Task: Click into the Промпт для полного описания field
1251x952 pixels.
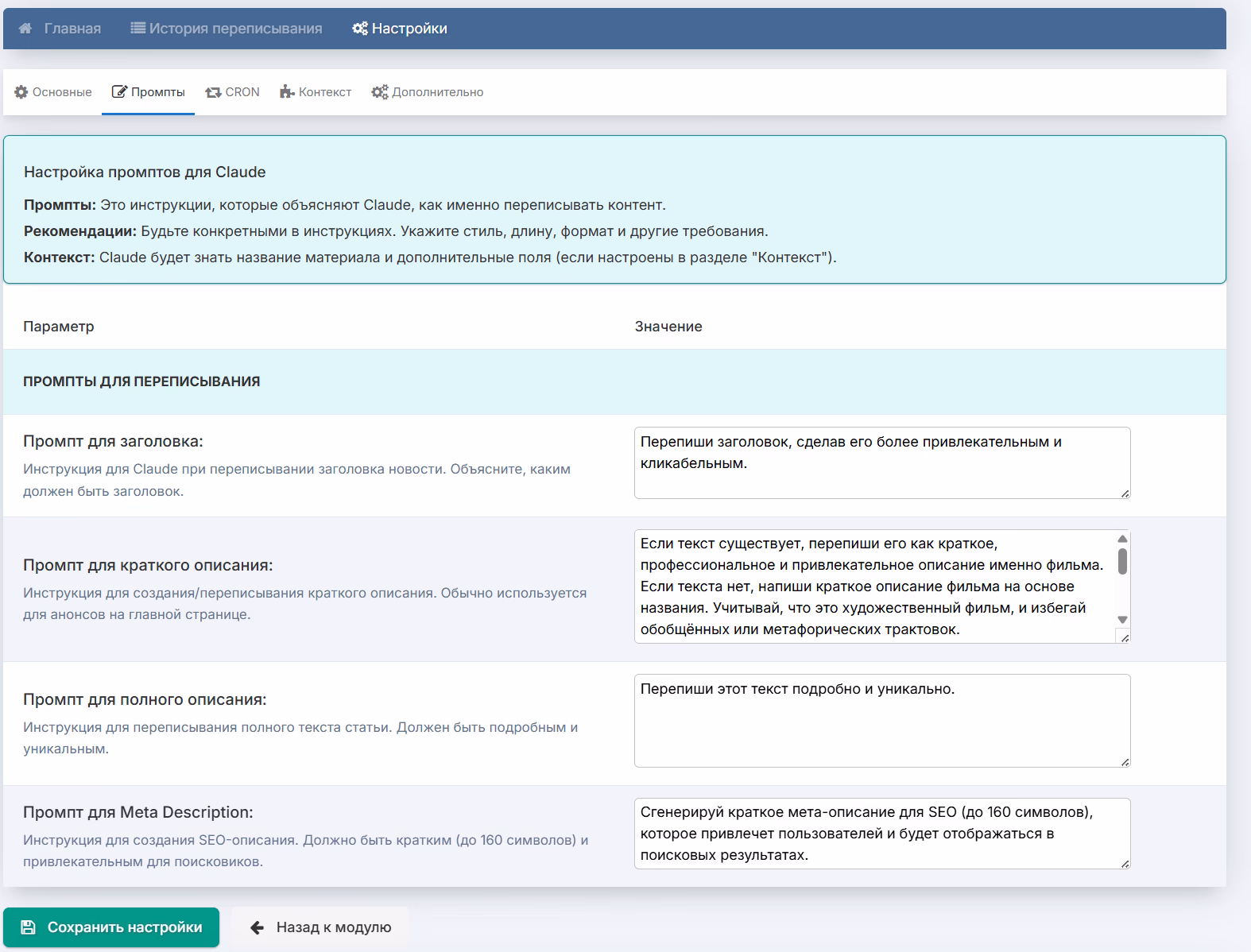Action: (x=881, y=721)
